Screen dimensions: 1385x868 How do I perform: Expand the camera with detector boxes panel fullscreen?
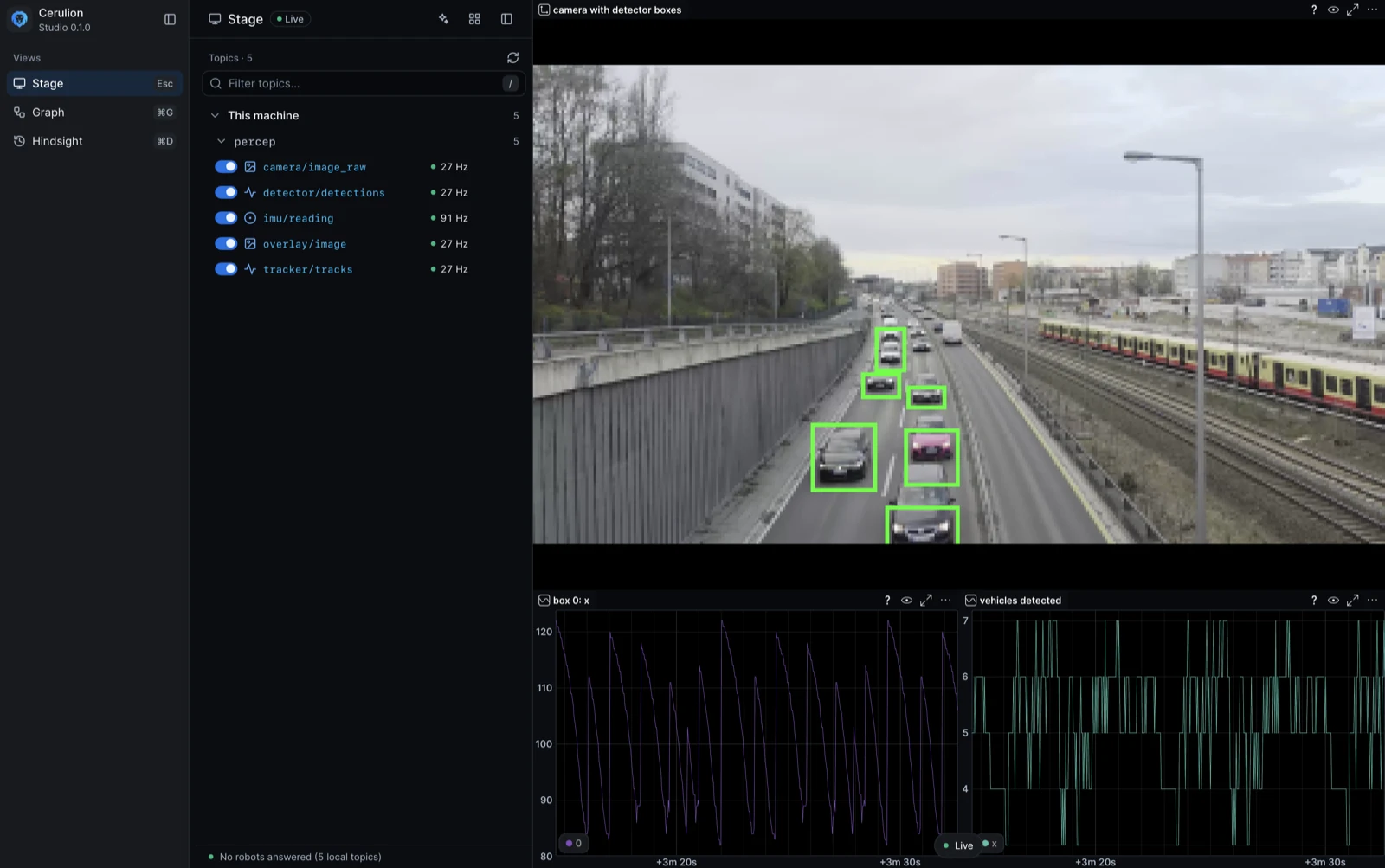point(1352,10)
